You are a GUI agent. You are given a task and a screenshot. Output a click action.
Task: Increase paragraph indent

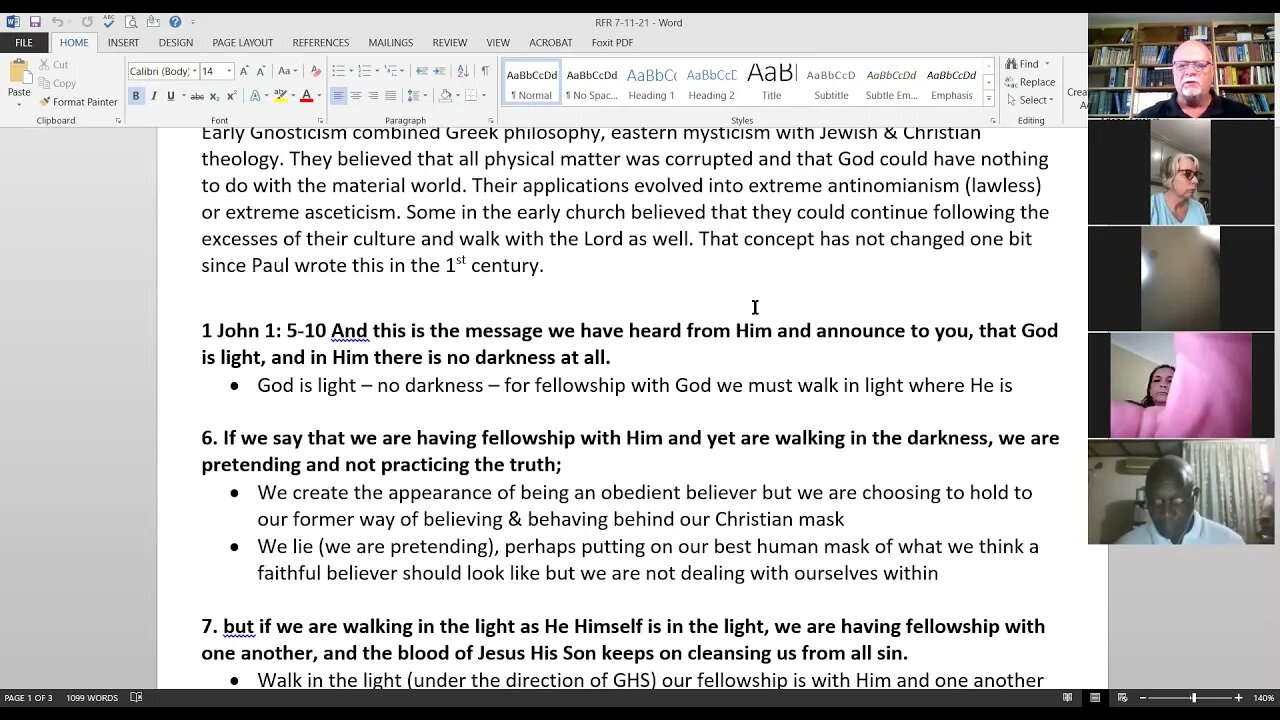439,71
